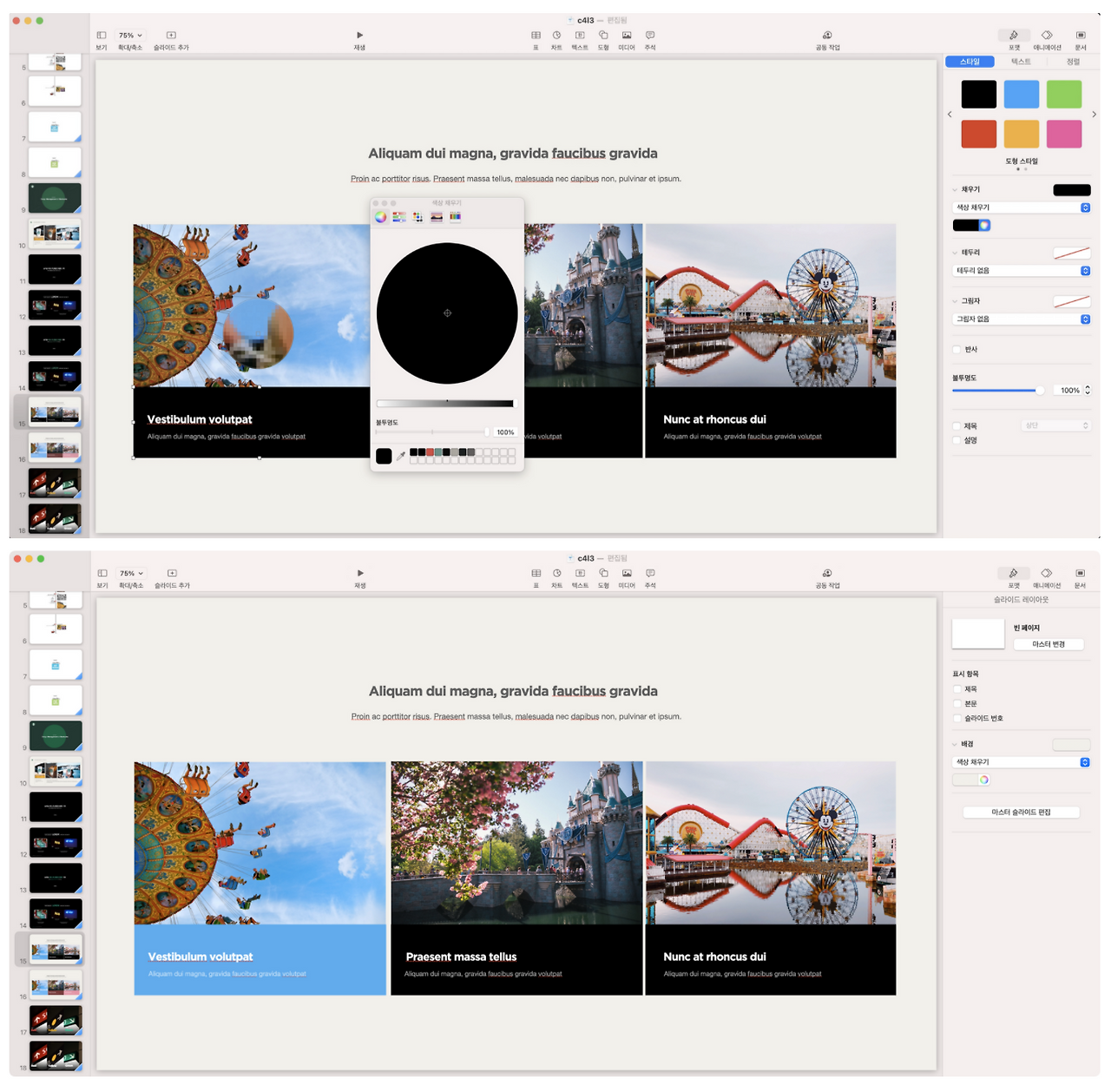Collapse the Fill (채우기) section
Screen dimensions: 1111x1092
tap(955, 189)
